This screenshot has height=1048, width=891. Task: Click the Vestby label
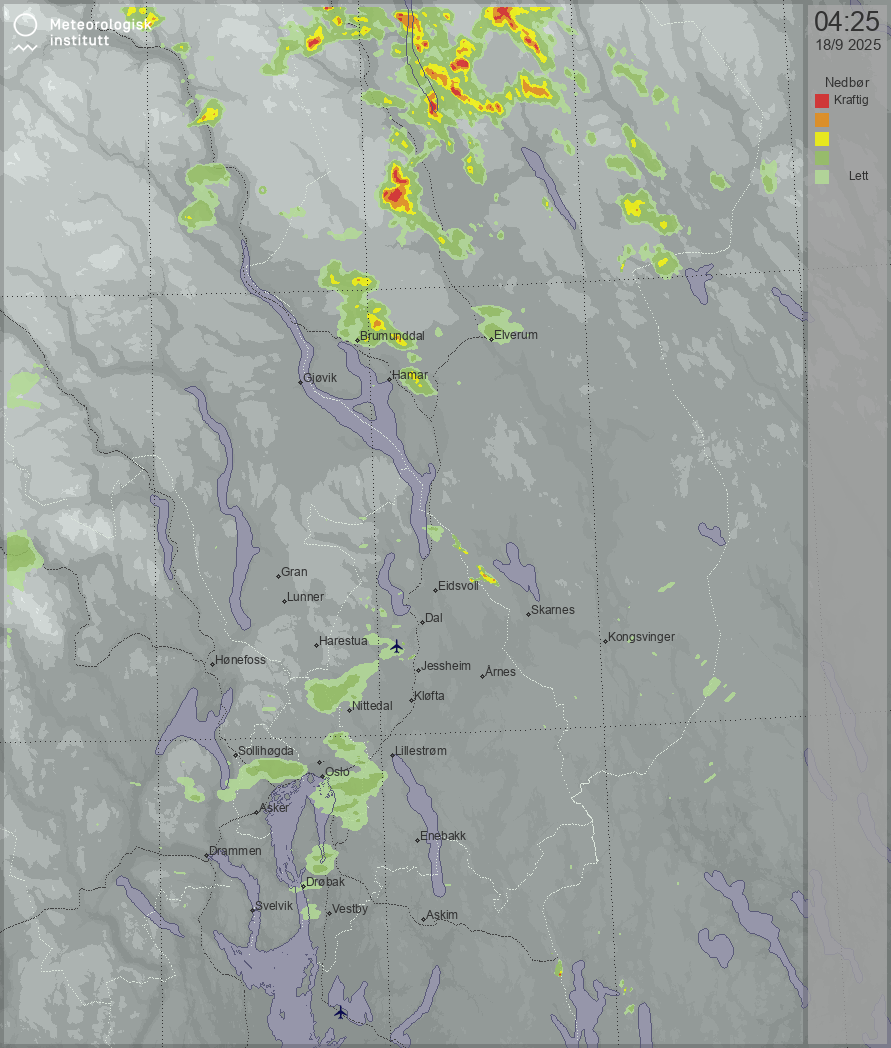[350, 910]
